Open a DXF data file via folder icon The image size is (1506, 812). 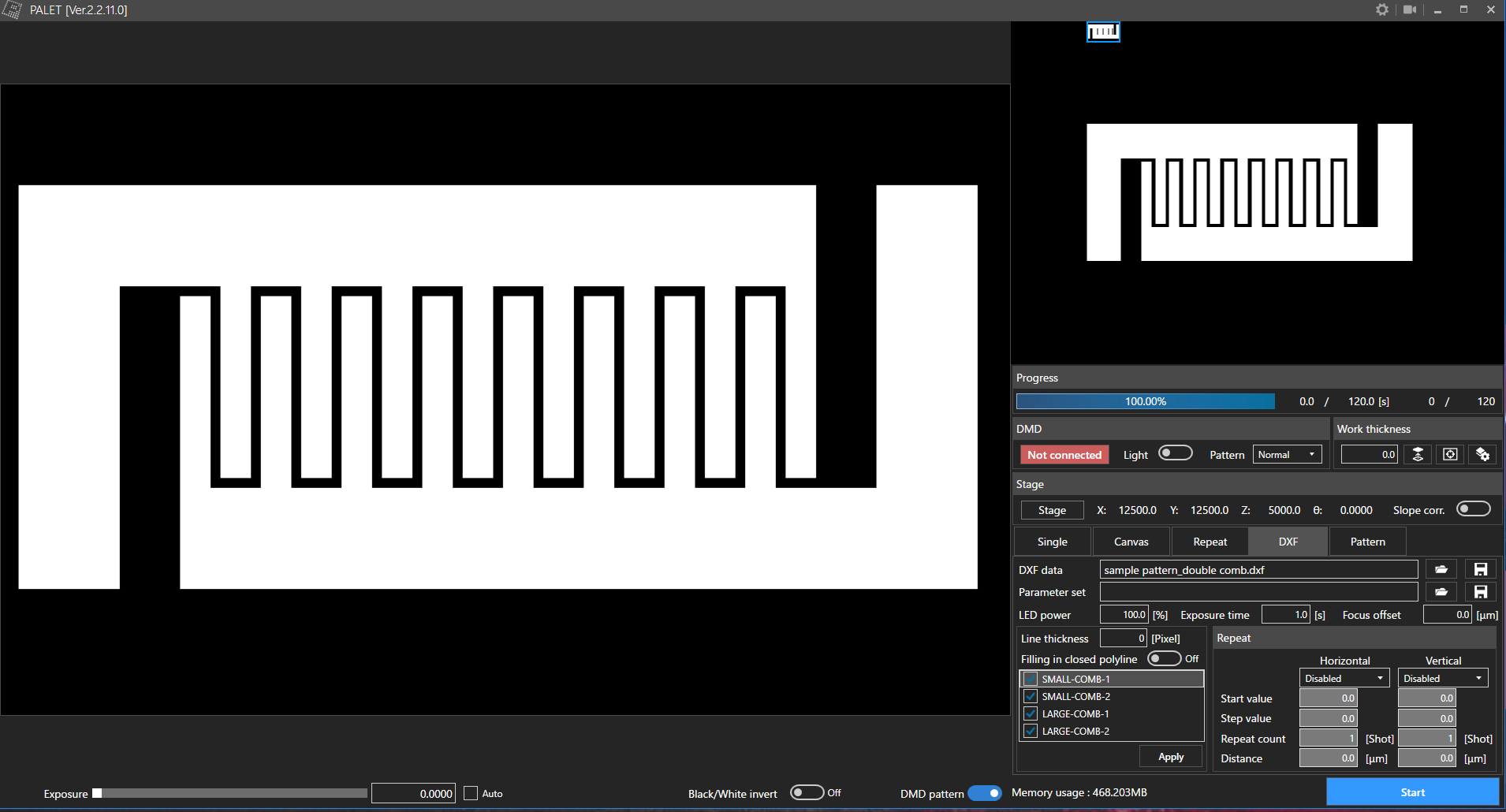pos(1441,569)
